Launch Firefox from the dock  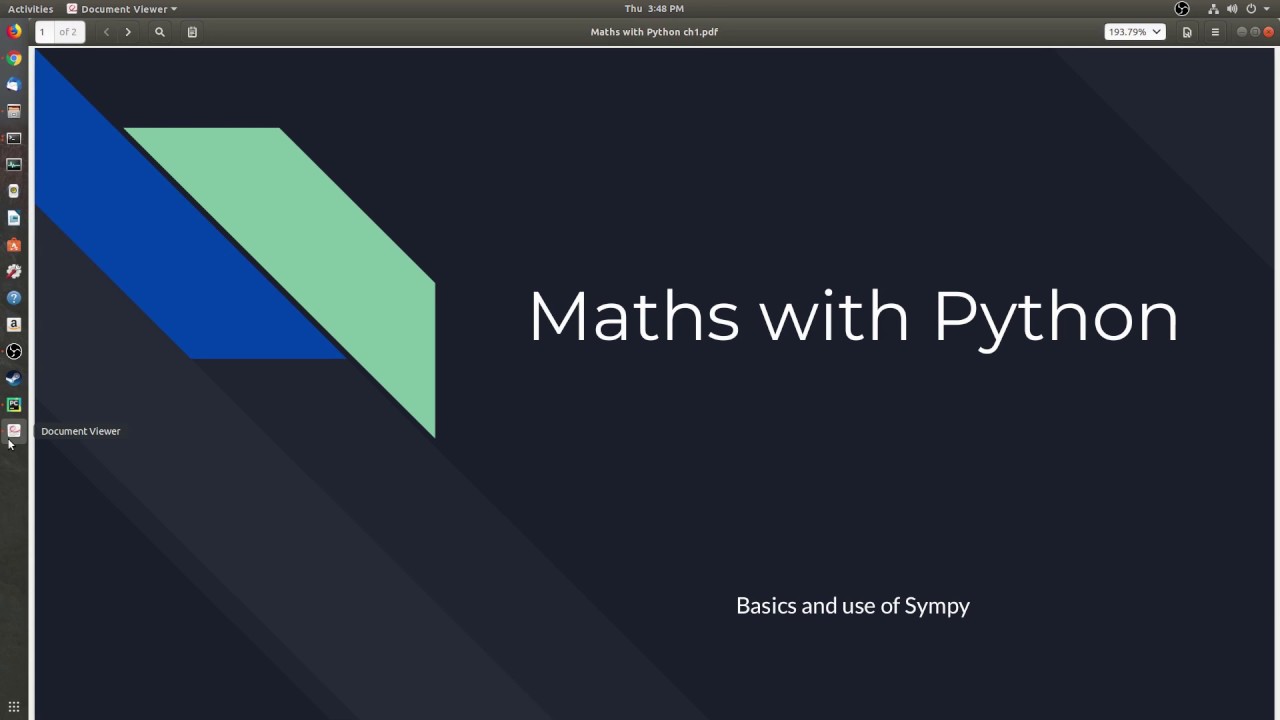tap(14, 32)
